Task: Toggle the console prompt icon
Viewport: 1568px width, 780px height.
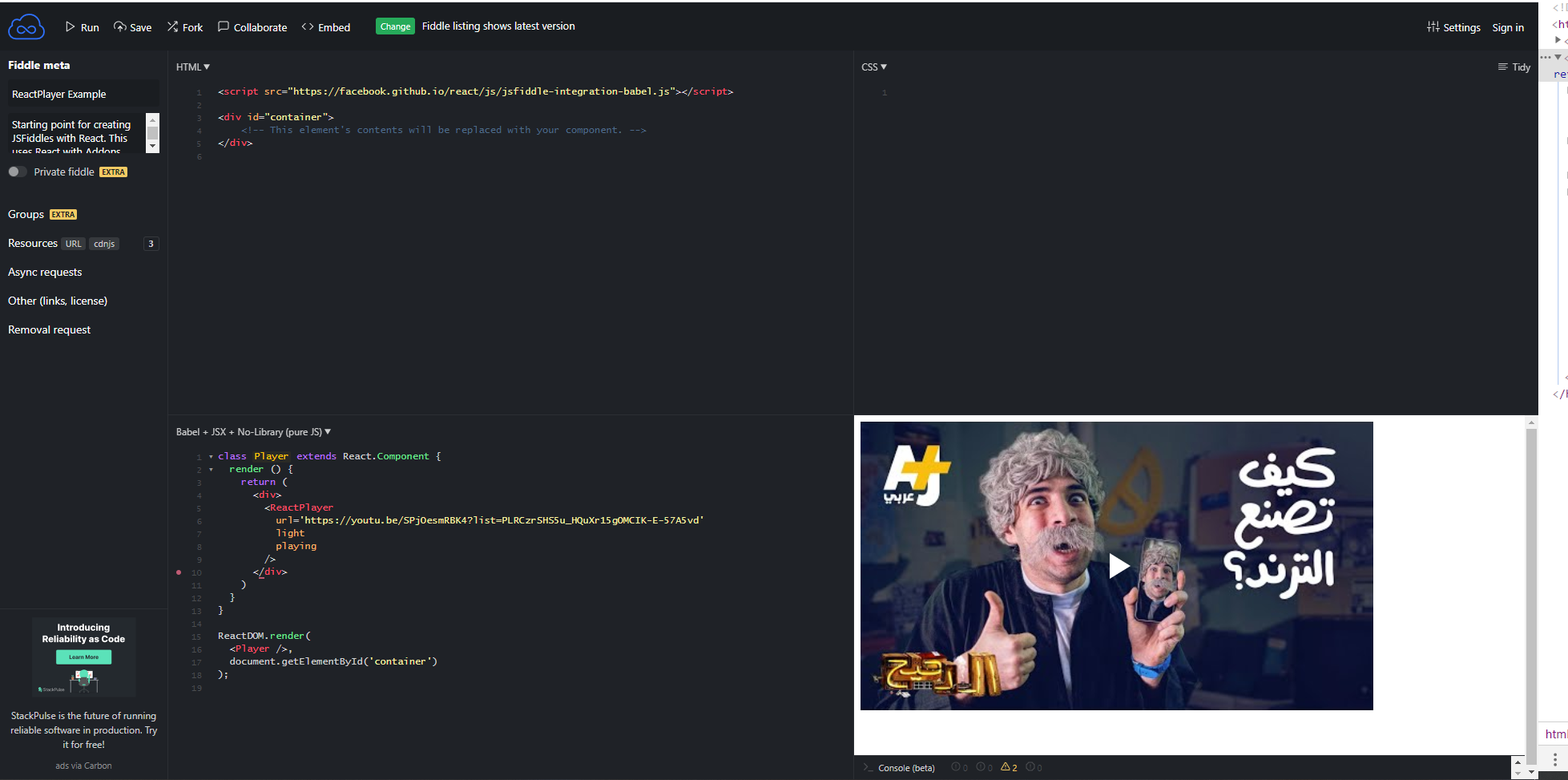Action: [x=868, y=767]
